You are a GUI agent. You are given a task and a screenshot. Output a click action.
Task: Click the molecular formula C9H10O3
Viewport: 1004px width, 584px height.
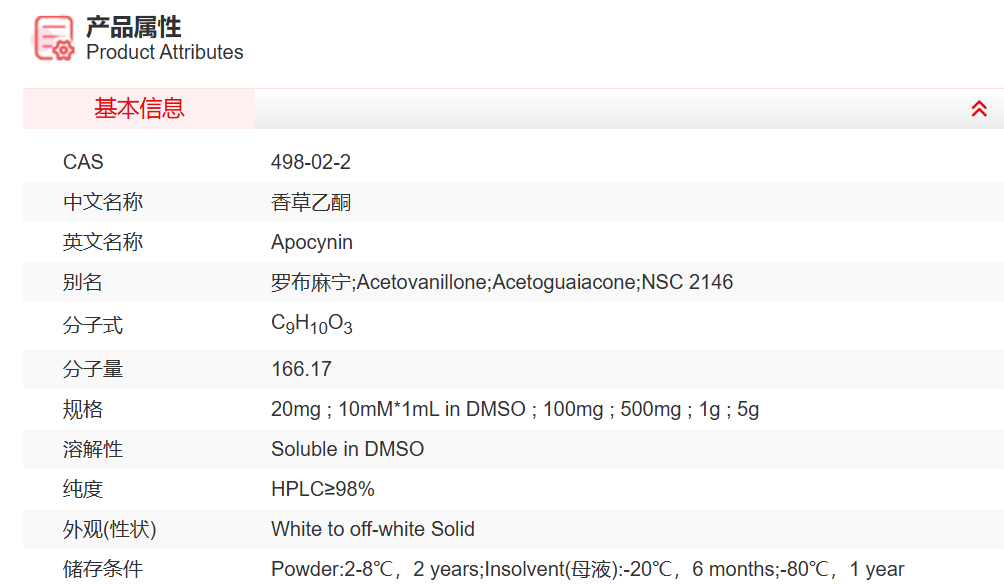click(x=312, y=324)
